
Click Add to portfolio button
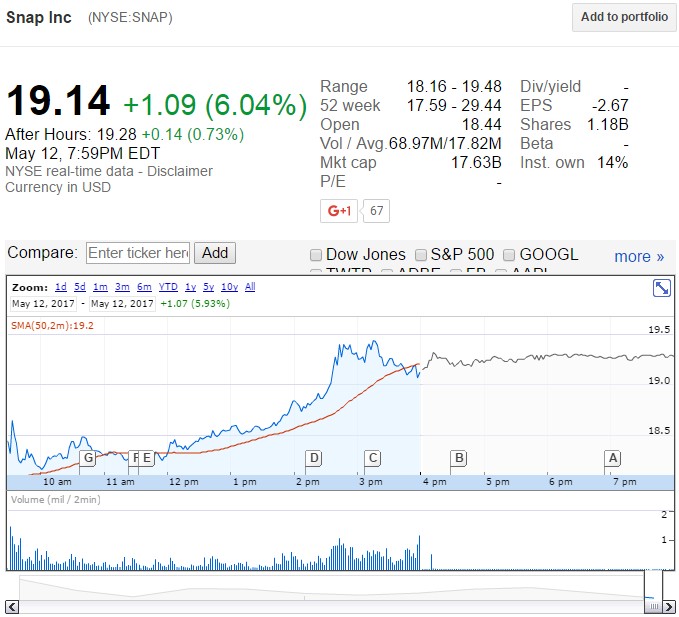click(624, 17)
